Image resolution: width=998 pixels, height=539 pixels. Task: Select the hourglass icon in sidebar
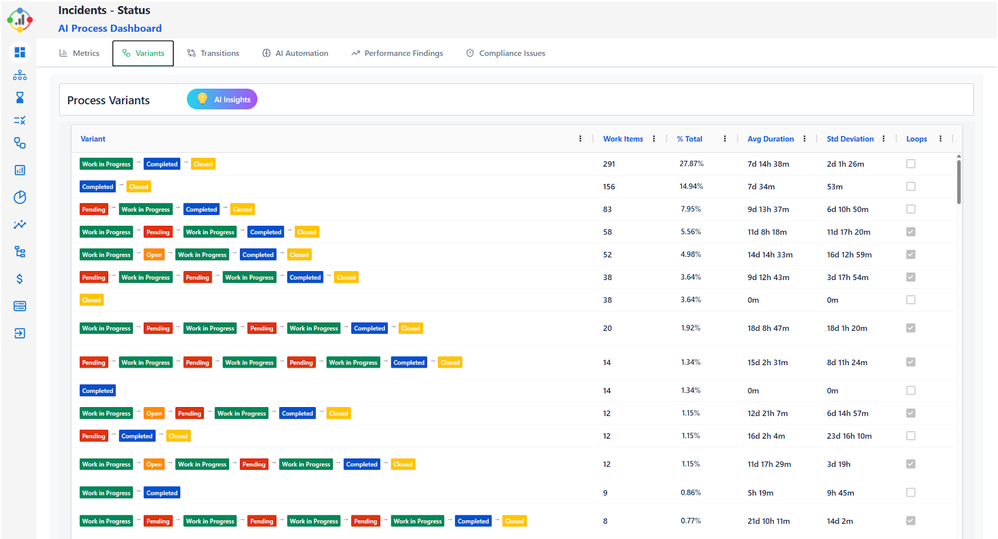[20, 98]
